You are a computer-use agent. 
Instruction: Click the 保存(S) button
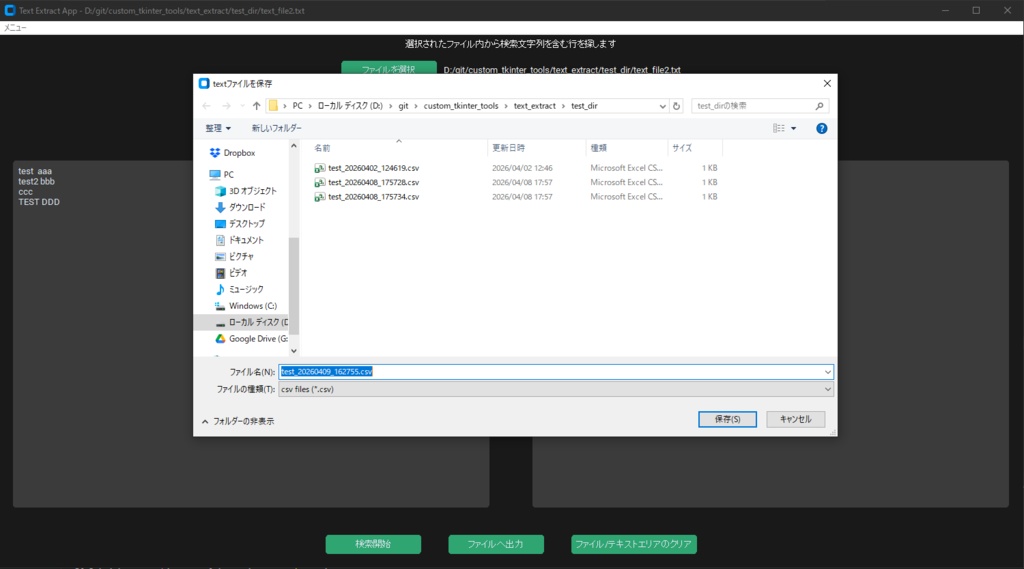(x=727, y=419)
